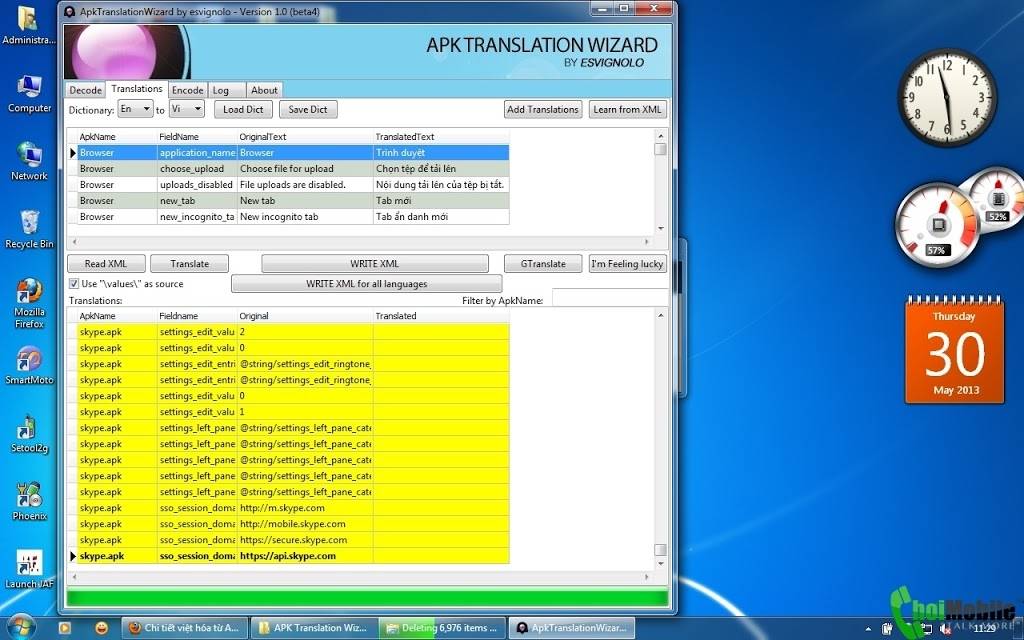Click the WRITE XML button
Viewport: 1024px width, 640px height.
tap(374, 263)
